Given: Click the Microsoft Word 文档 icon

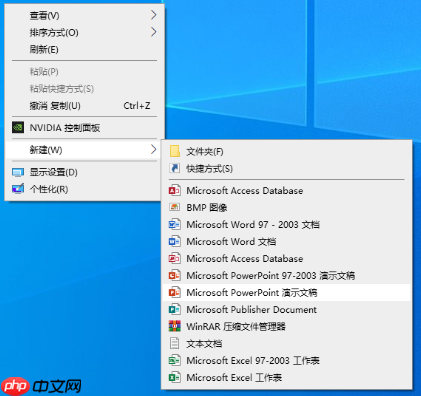Looking at the screenshot, I should (175, 241).
